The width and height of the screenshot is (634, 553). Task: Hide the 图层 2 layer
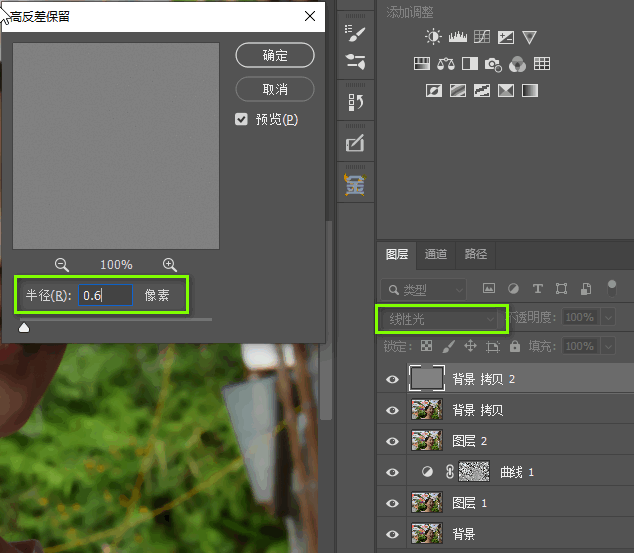(x=392, y=441)
